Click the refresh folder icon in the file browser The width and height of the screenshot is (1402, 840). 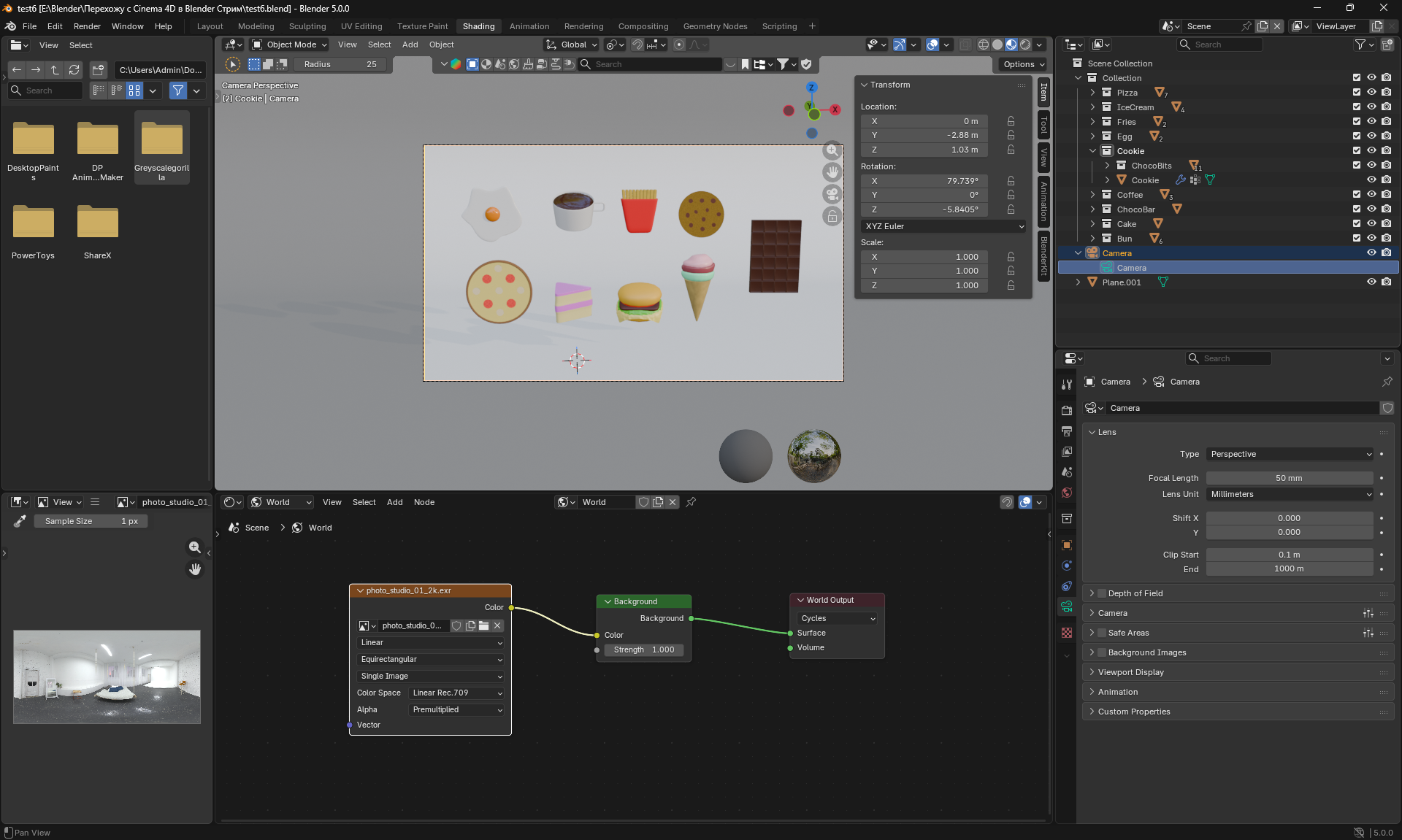tap(74, 70)
